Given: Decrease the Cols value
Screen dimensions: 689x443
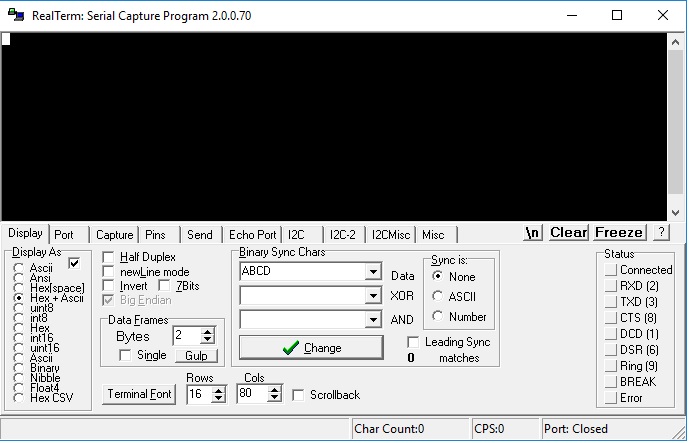Looking at the screenshot, I should tap(274, 398).
